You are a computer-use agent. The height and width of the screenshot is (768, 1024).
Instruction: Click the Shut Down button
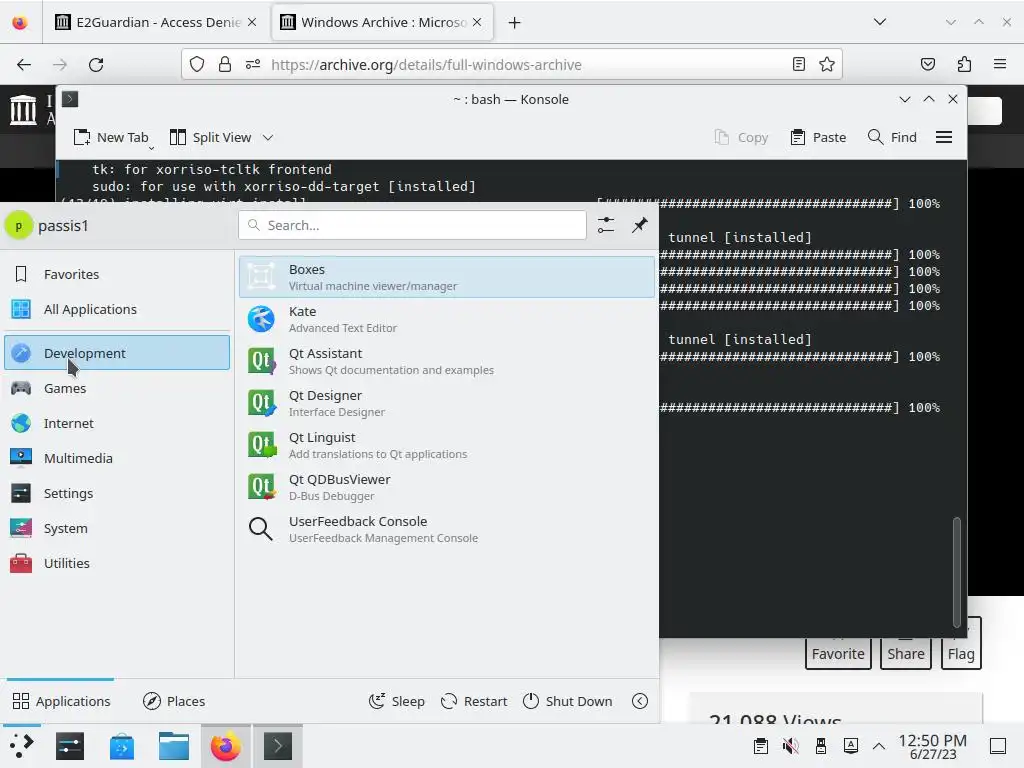568,701
